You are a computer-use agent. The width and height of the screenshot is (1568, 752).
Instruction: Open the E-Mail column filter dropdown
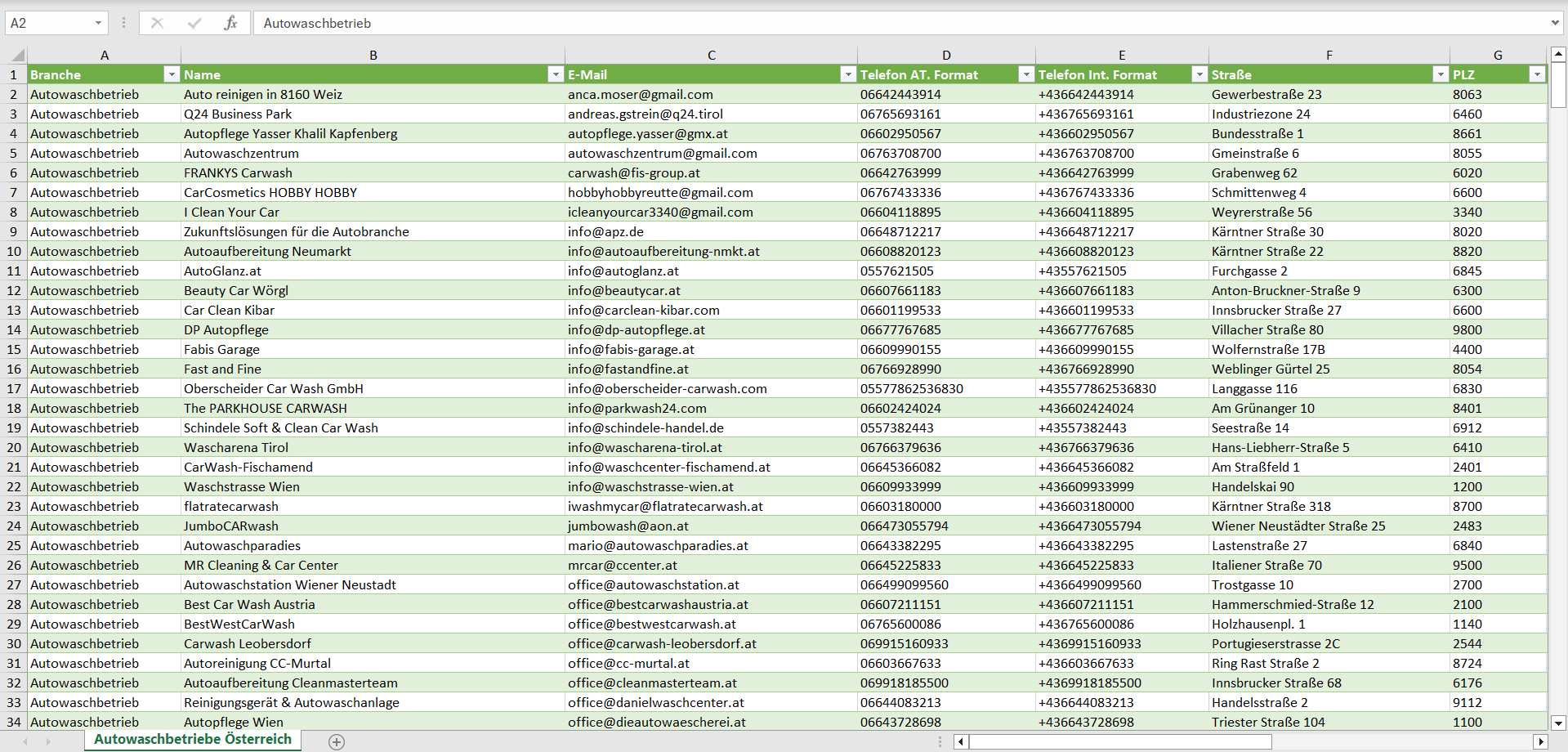847,74
